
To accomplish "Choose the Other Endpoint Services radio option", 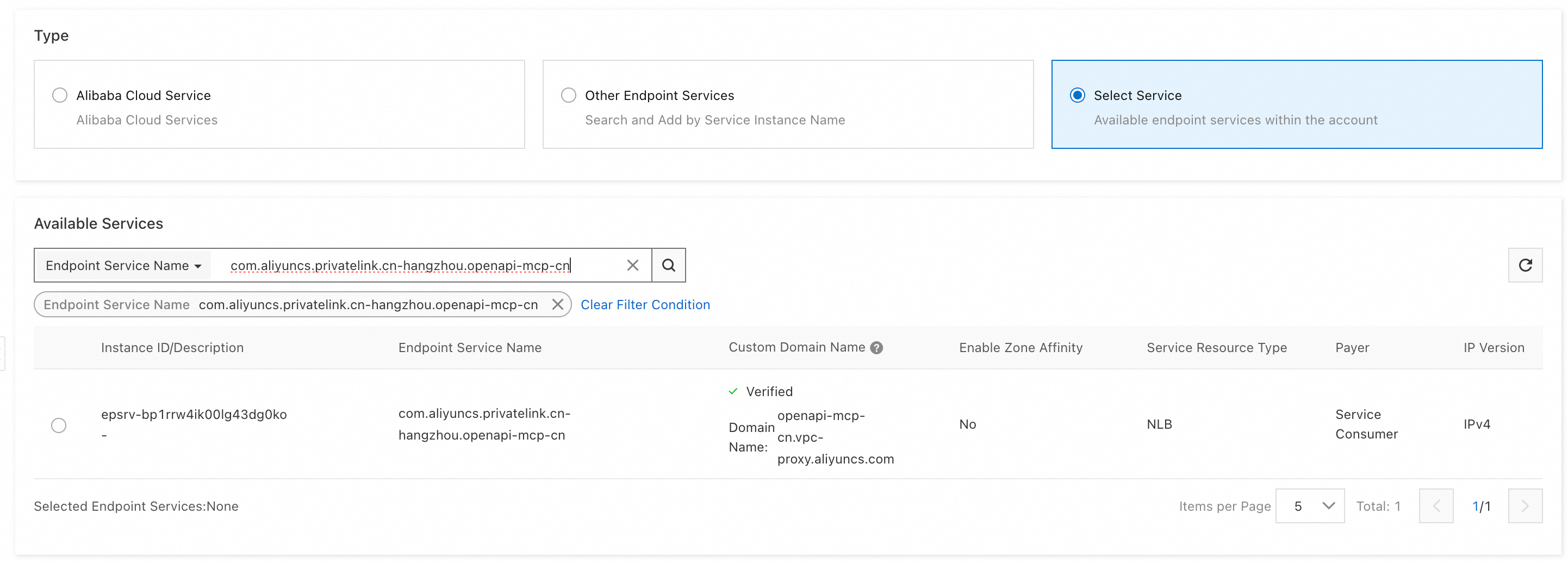I will [569, 96].
